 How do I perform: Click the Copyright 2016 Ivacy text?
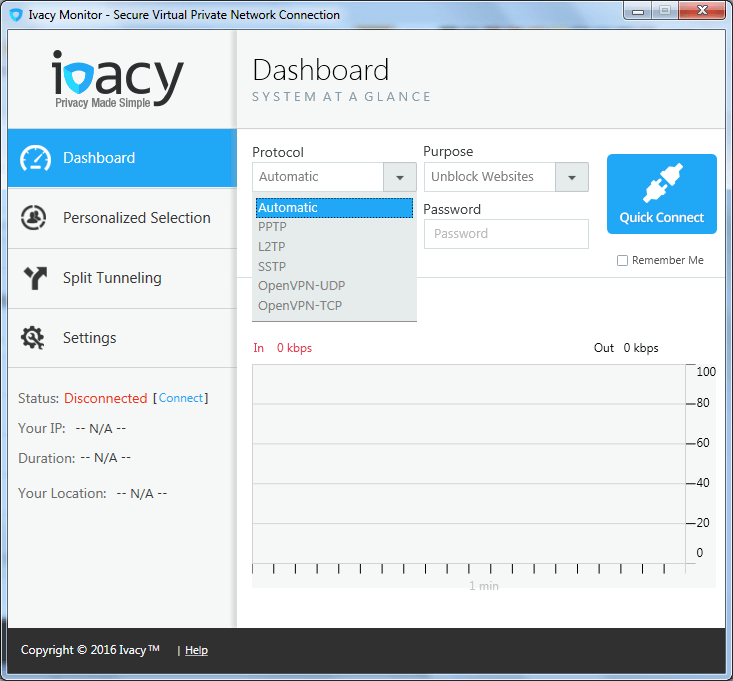click(90, 650)
